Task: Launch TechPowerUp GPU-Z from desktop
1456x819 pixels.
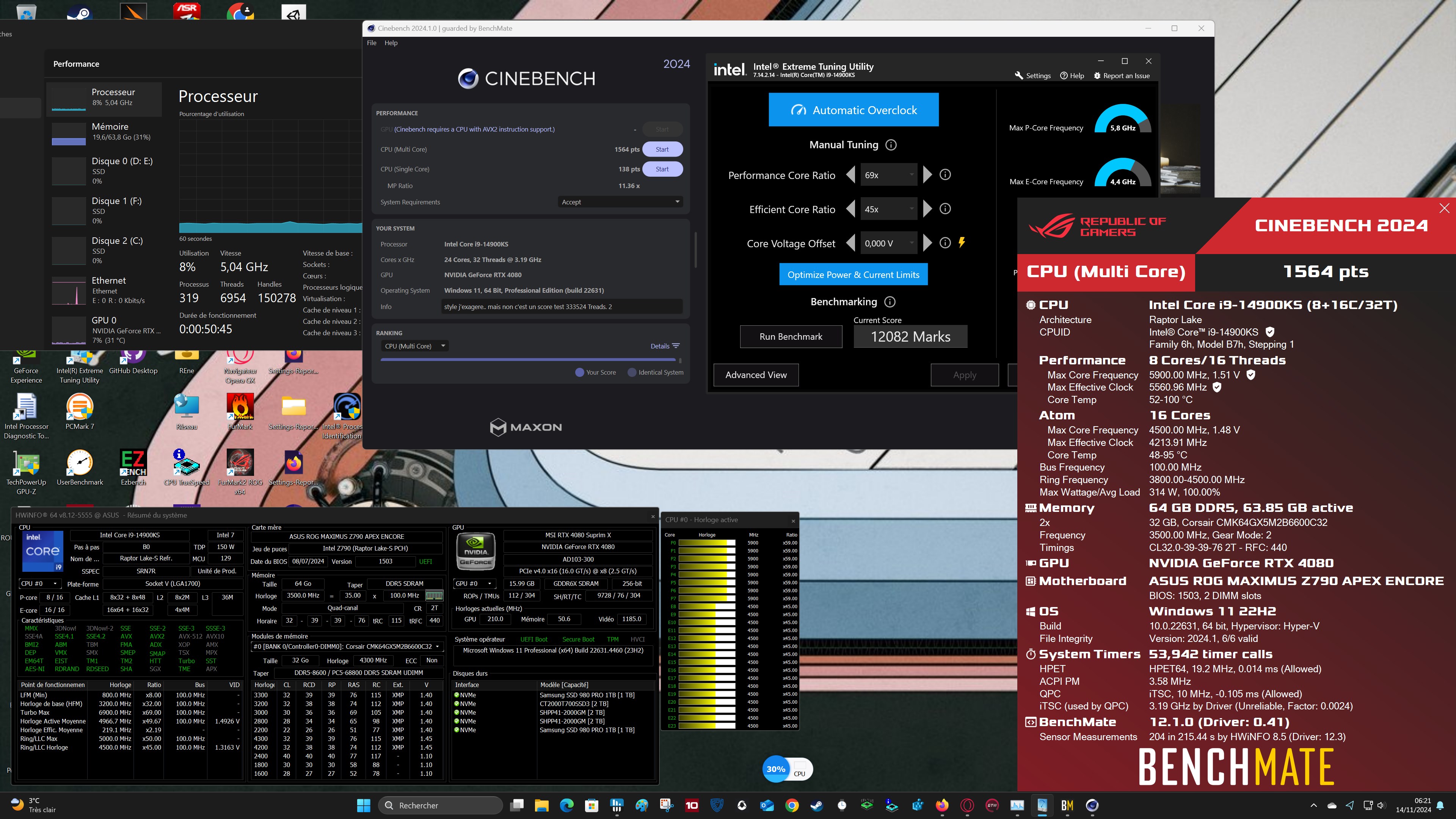Action: (x=26, y=472)
